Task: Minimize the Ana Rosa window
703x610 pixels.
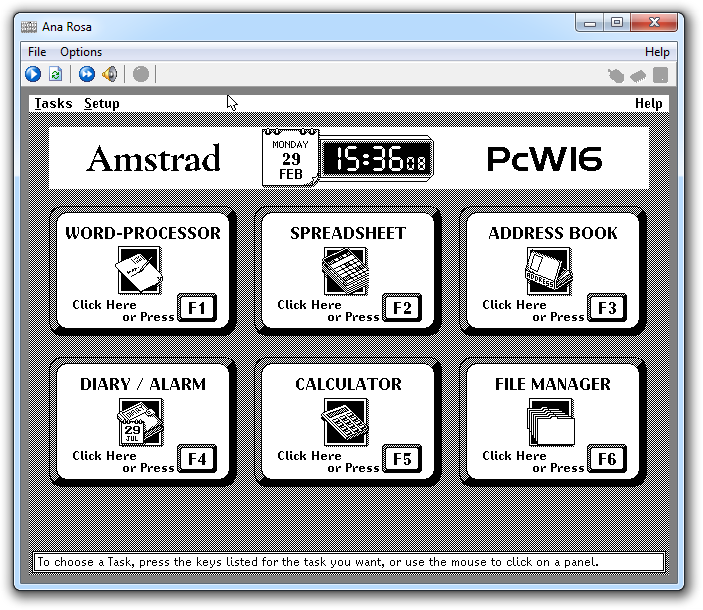Action: tap(590, 22)
